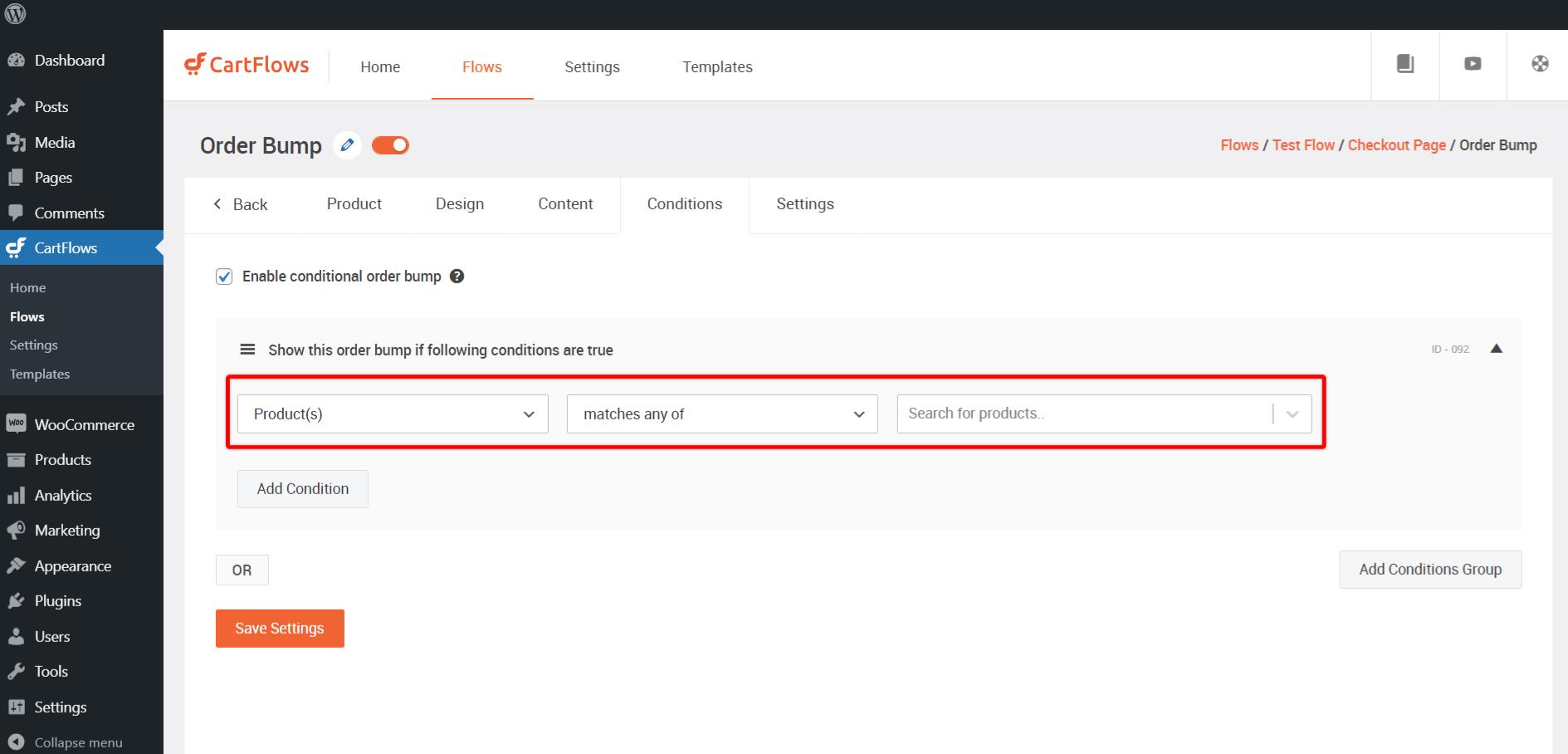1568x754 pixels.
Task: Open the video tutorials icon
Action: [x=1472, y=64]
